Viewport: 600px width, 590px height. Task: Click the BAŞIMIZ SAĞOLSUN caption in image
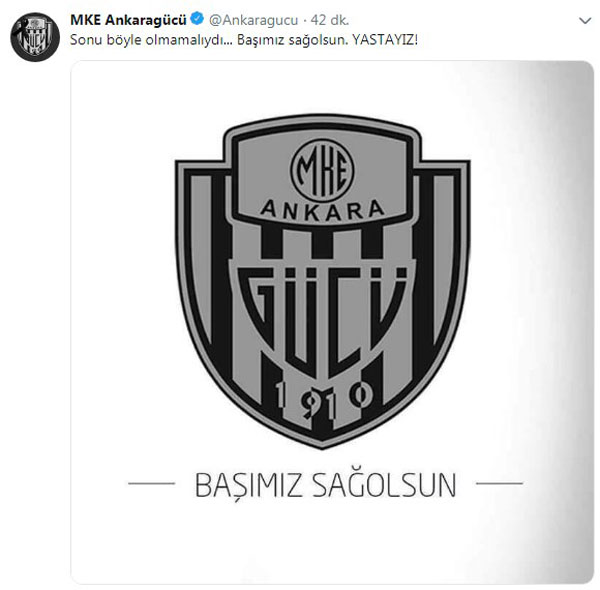tap(325, 486)
